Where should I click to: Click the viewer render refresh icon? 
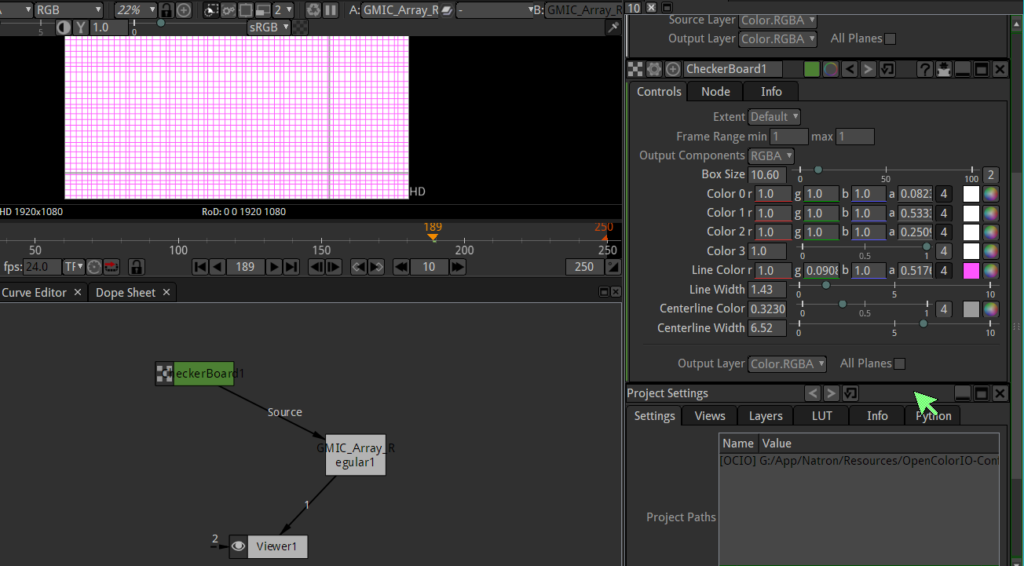pyautogui.click(x=315, y=10)
